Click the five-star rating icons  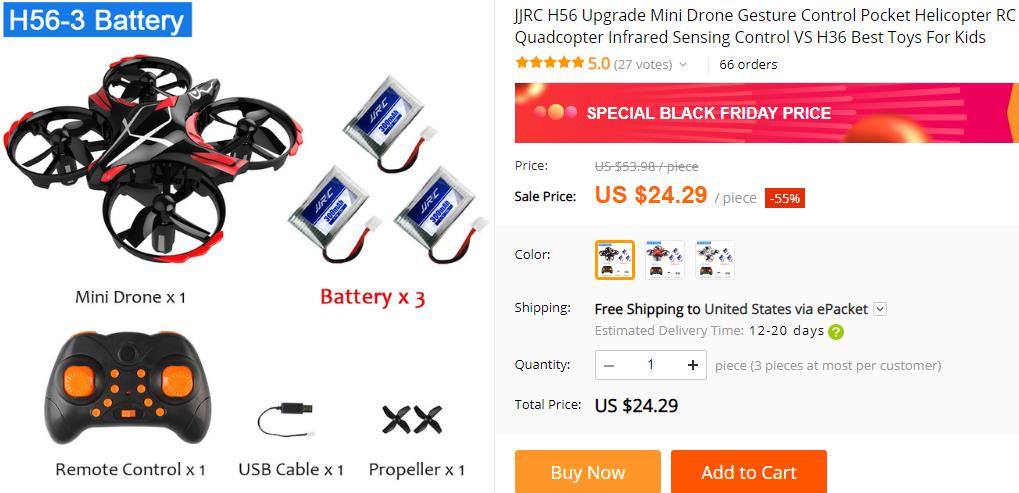point(549,64)
